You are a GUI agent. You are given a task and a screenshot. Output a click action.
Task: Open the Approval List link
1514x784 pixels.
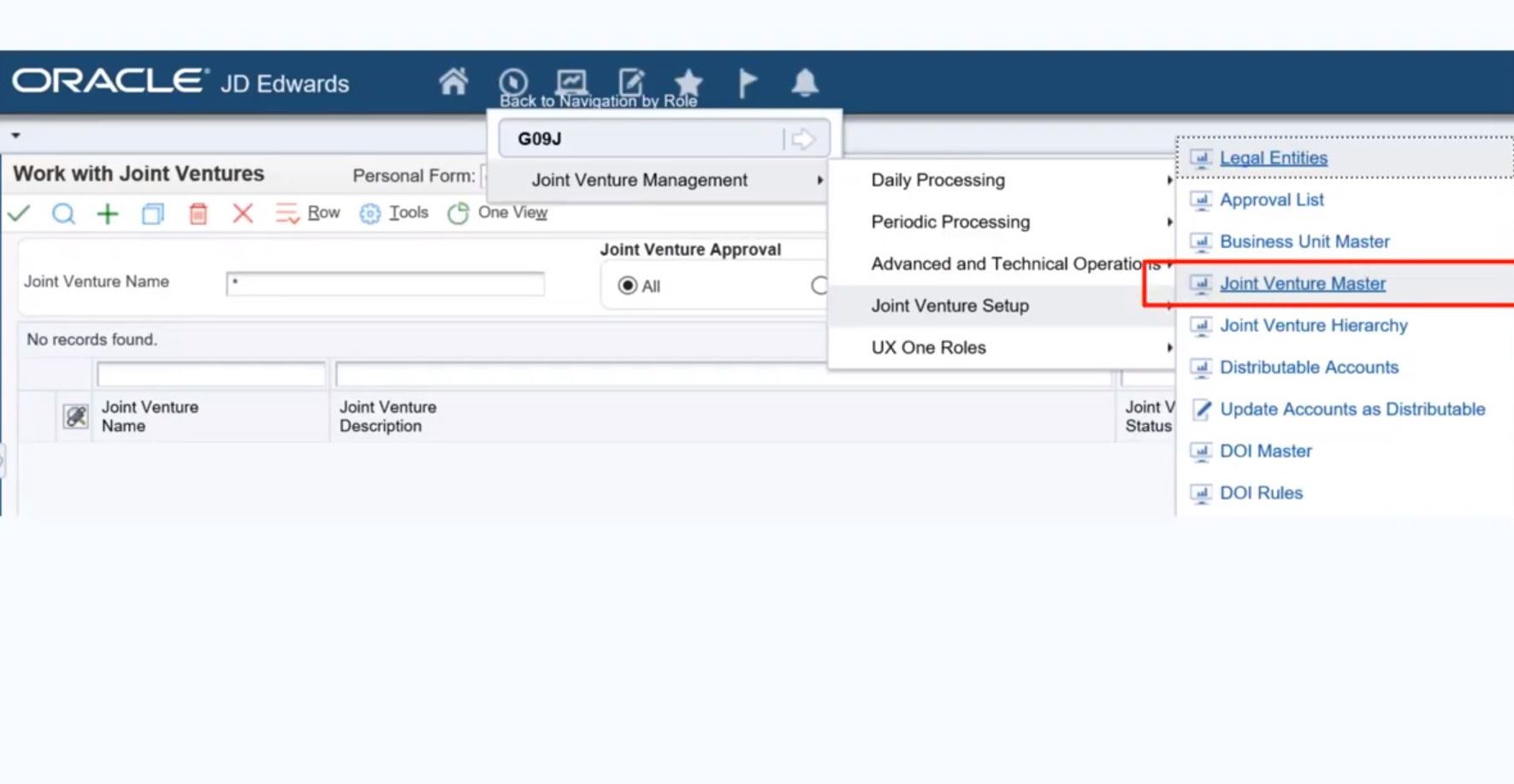tap(1271, 200)
